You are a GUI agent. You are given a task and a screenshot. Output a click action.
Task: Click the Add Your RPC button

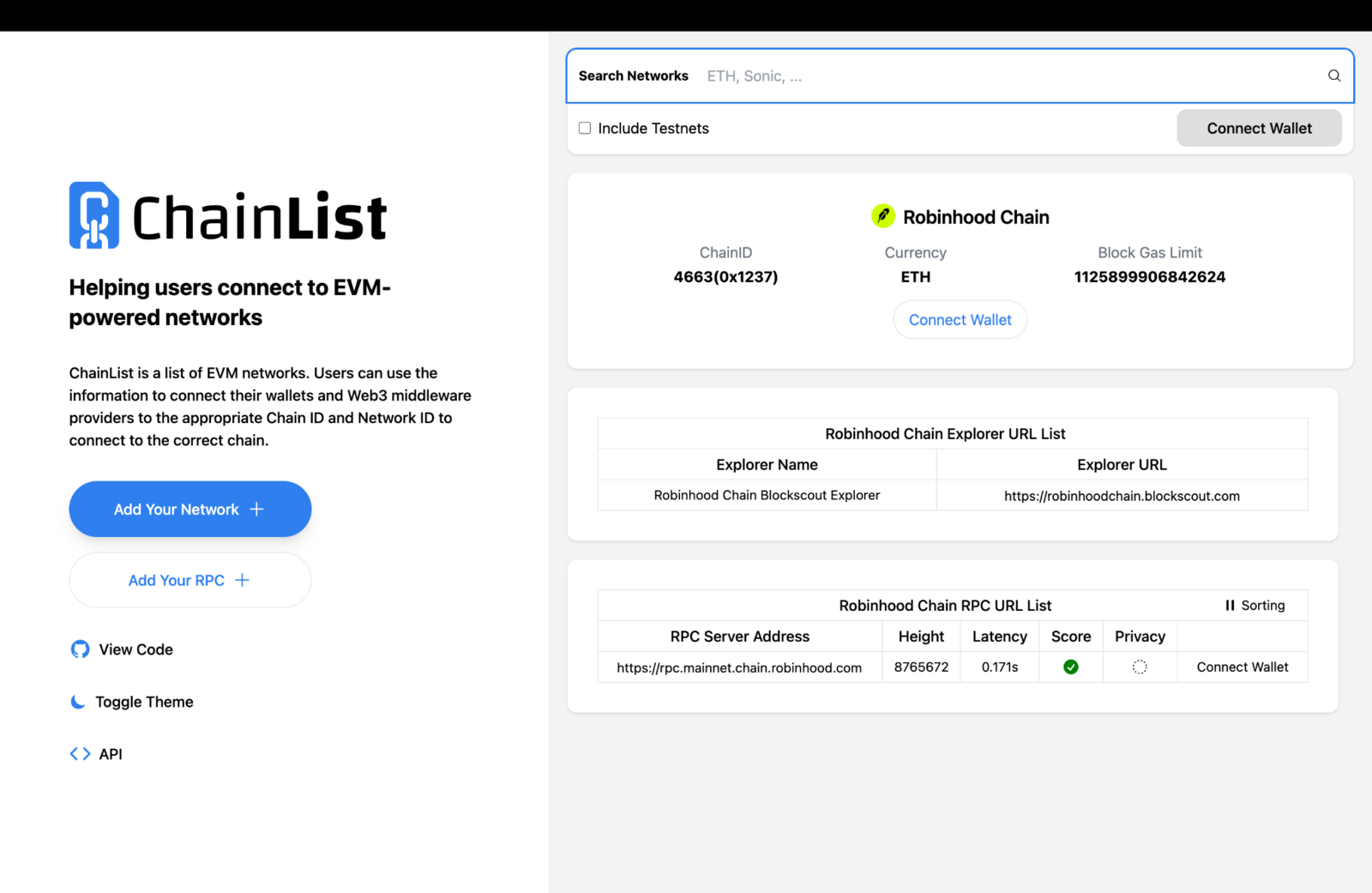coord(190,580)
